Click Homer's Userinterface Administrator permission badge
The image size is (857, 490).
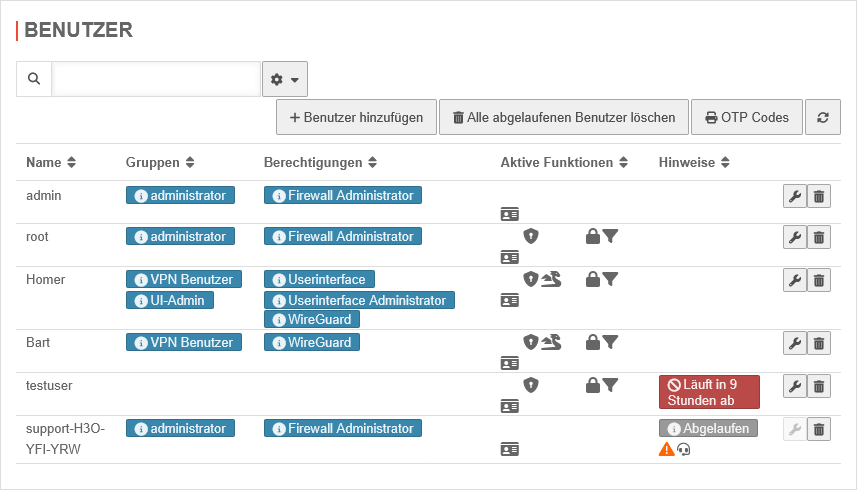[x=359, y=300]
